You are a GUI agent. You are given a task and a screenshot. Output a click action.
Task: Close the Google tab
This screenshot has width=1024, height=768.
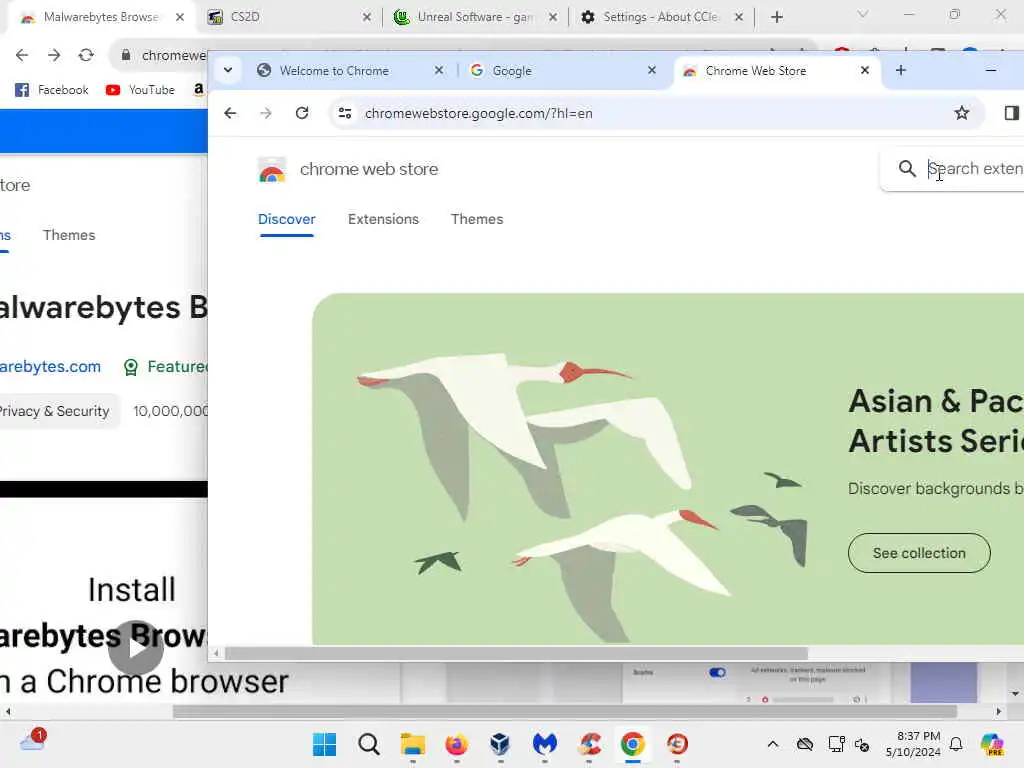[652, 70]
